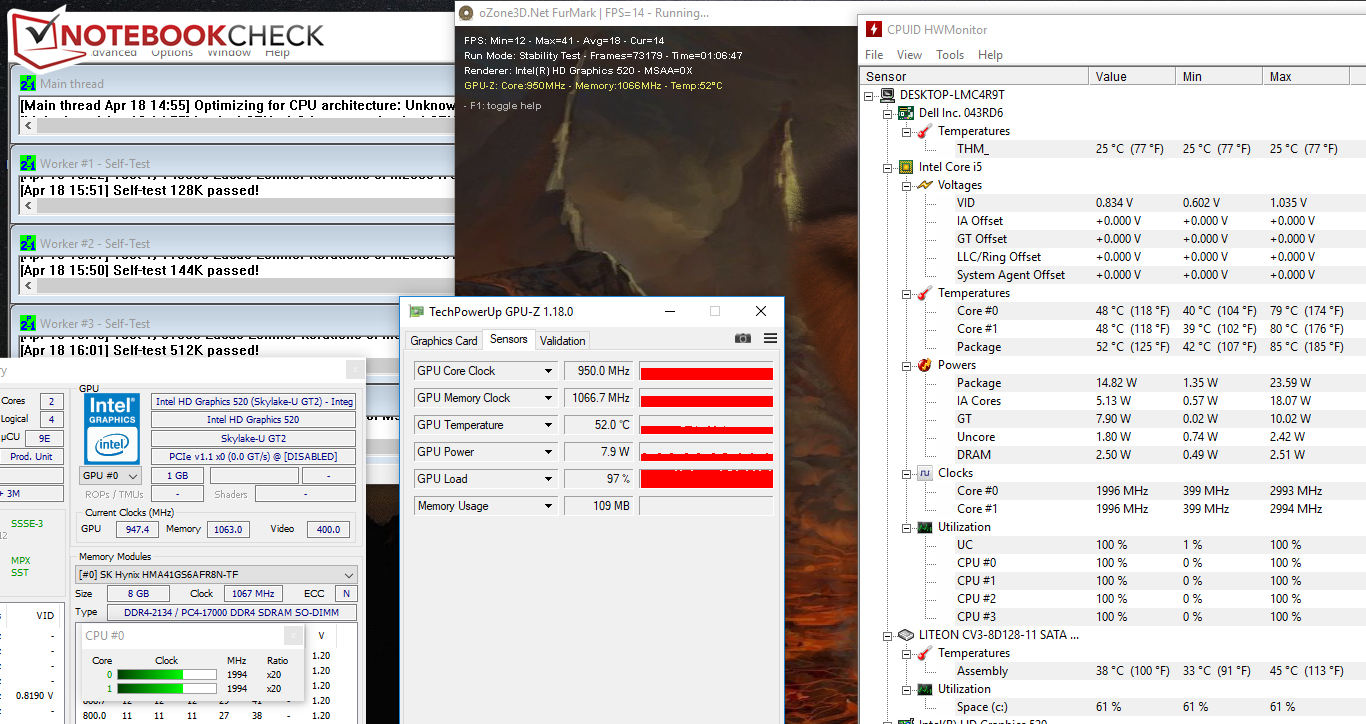Screen dimensions: 1366x724
Task: Open the GPU Power sensor dropdown
Action: (x=548, y=452)
